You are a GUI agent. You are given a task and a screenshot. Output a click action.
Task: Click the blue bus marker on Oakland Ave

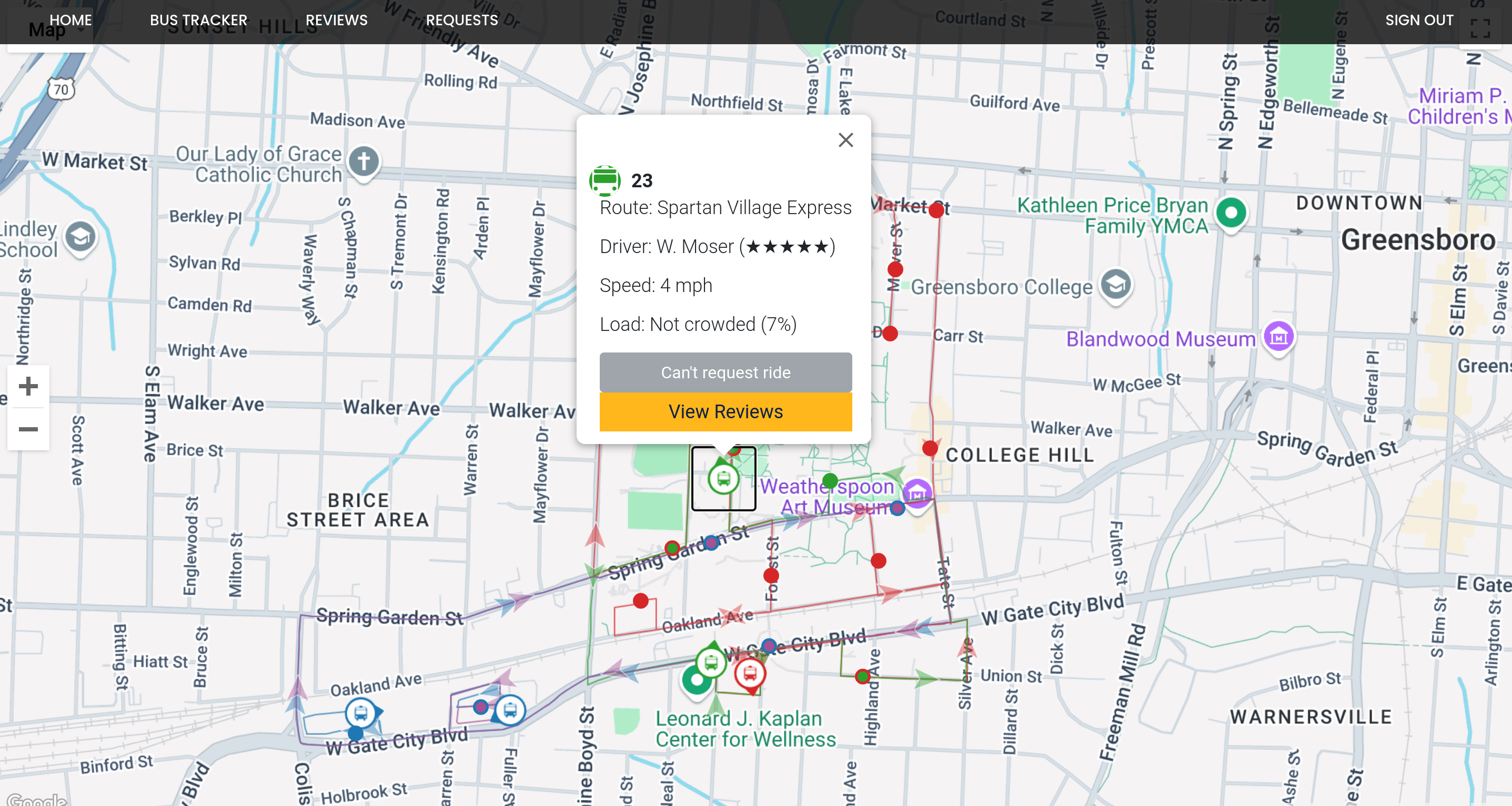coord(360,713)
